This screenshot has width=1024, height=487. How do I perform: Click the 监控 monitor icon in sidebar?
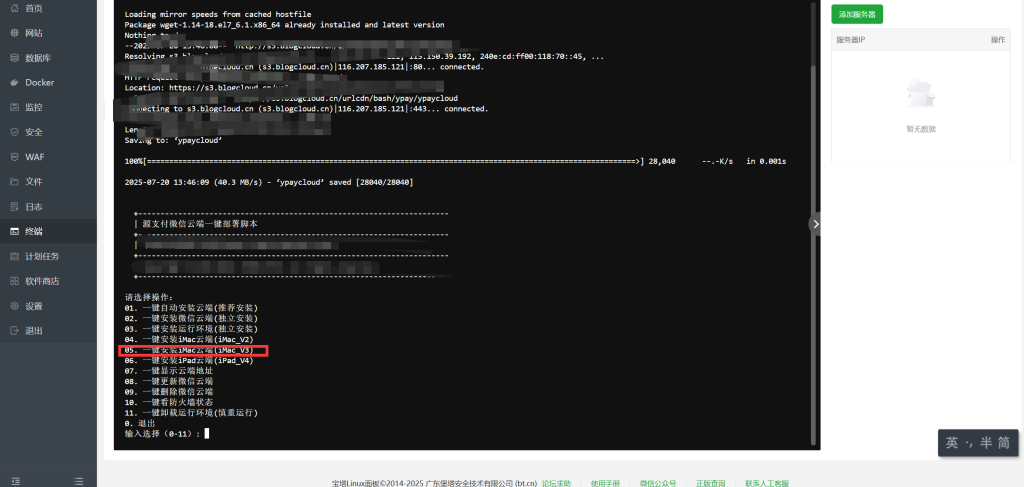click(x=14, y=108)
